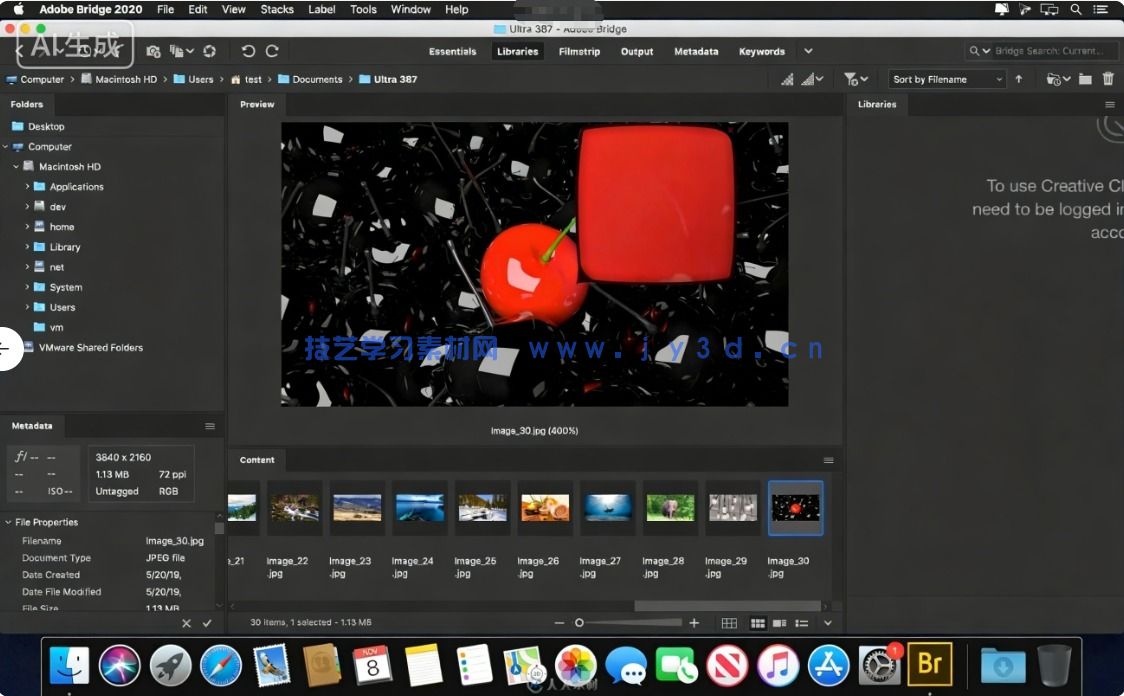This screenshot has width=1124, height=696.
Task: Rotate image counterclockwise
Action: coord(249,51)
